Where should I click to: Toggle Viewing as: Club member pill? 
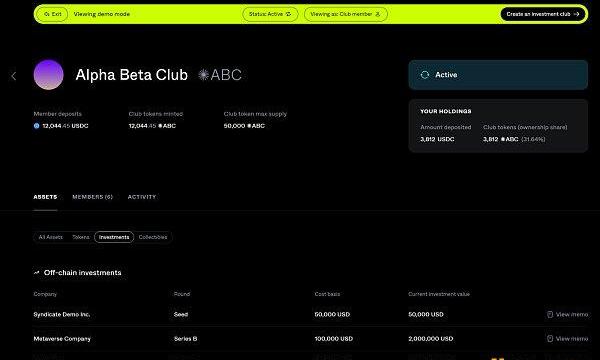pyautogui.click(x=346, y=14)
